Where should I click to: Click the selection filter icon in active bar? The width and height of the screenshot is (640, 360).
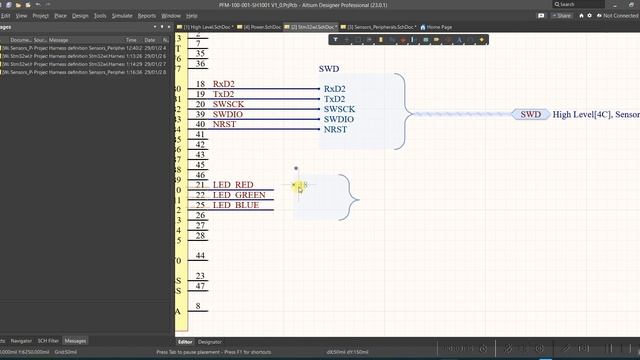(x=335, y=40)
